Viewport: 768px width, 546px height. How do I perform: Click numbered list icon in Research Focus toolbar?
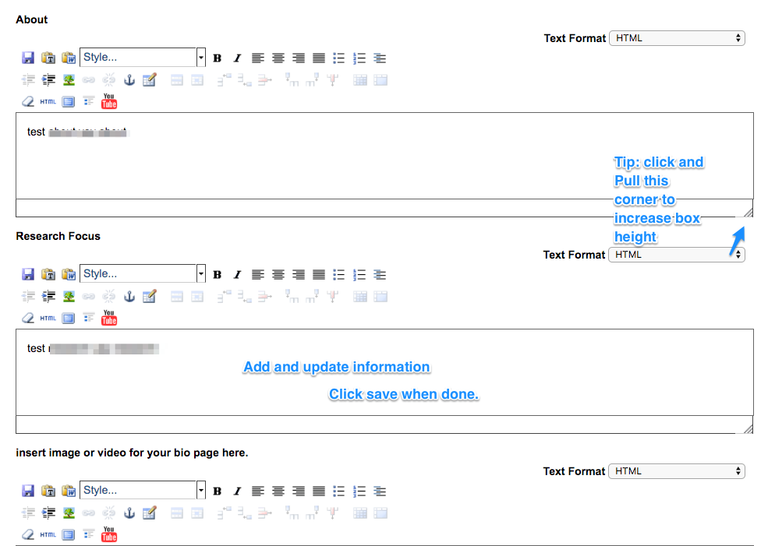click(x=360, y=275)
